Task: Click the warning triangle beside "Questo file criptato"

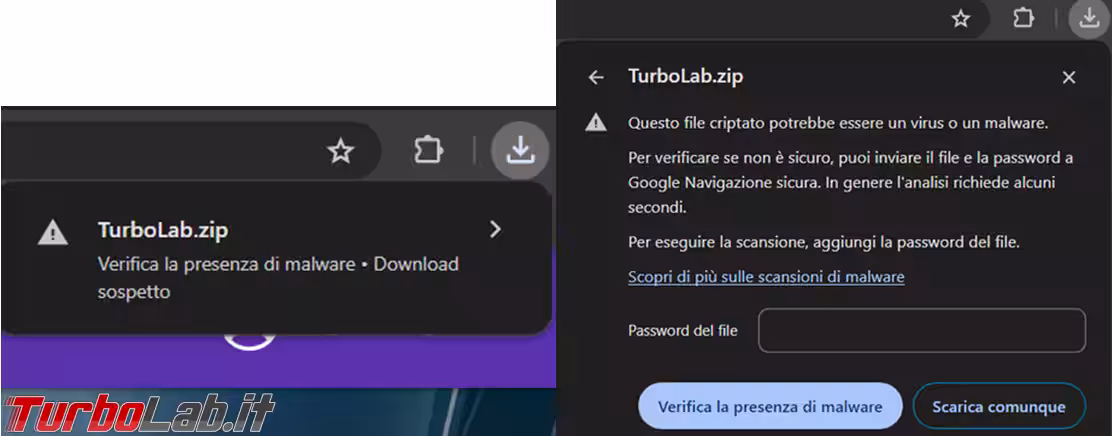Action: click(596, 123)
